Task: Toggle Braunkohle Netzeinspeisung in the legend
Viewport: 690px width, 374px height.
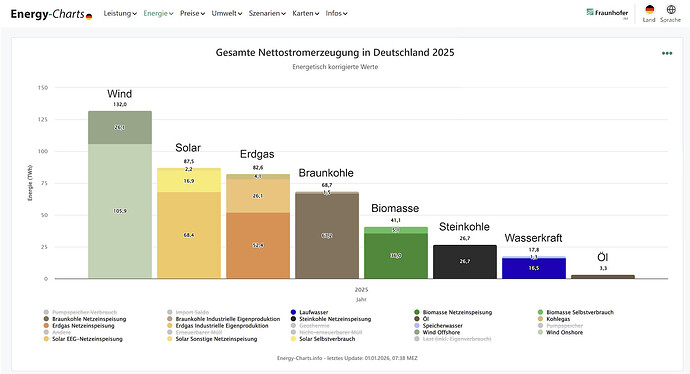Action: (85, 319)
